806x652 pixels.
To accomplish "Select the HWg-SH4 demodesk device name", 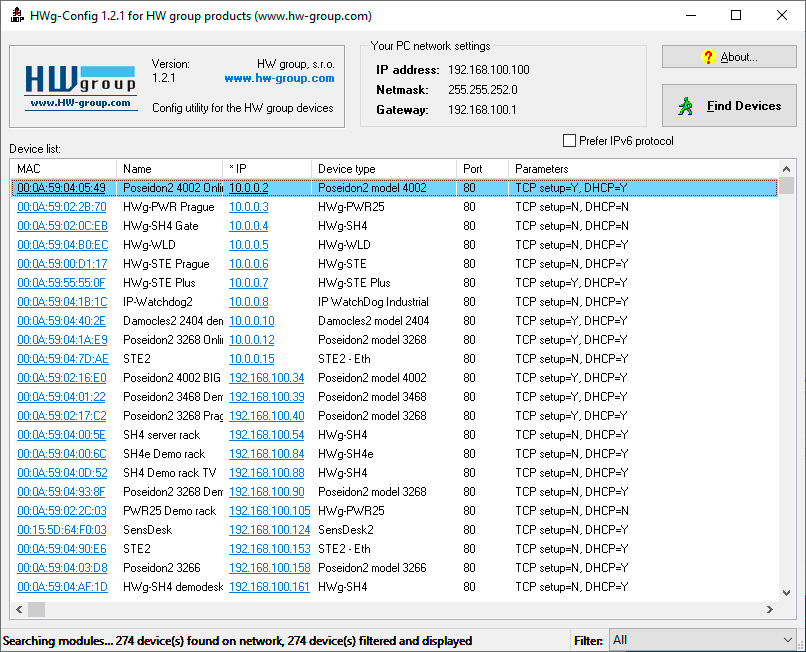I will coord(173,588).
